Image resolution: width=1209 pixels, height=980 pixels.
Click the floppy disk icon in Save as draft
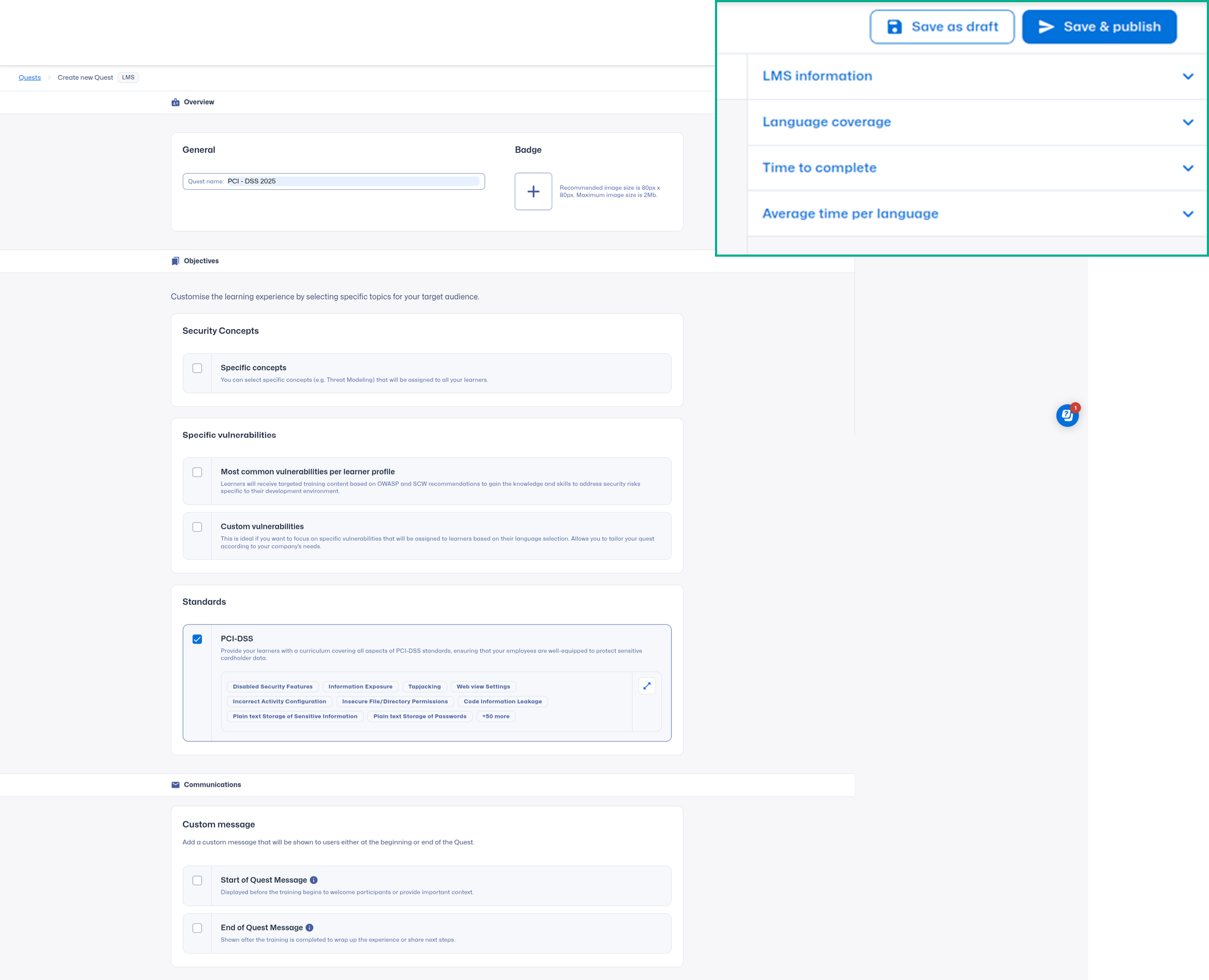[895, 27]
